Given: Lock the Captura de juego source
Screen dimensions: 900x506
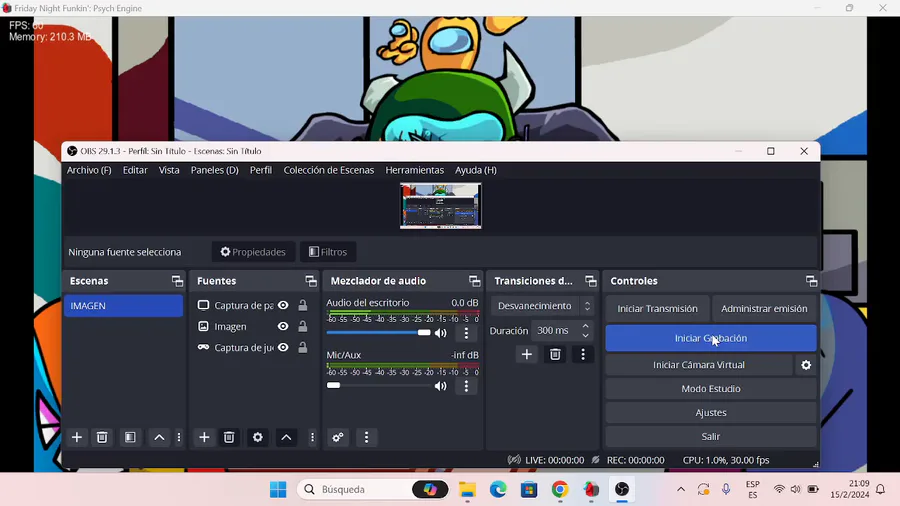Looking at the screenshot, I should (x=302, y=348).
